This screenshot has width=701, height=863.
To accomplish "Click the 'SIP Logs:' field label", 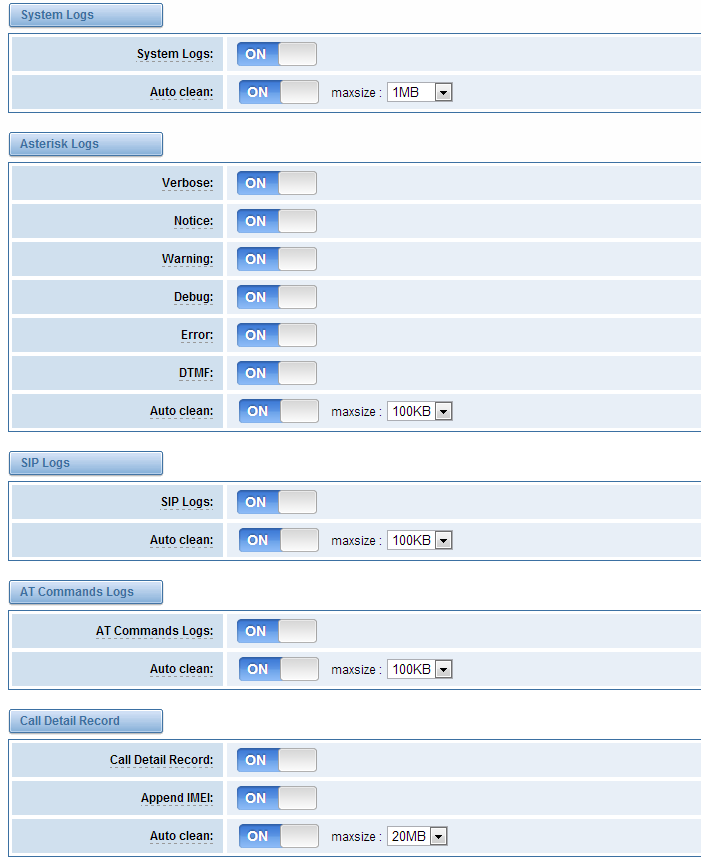I will (187, 502).
